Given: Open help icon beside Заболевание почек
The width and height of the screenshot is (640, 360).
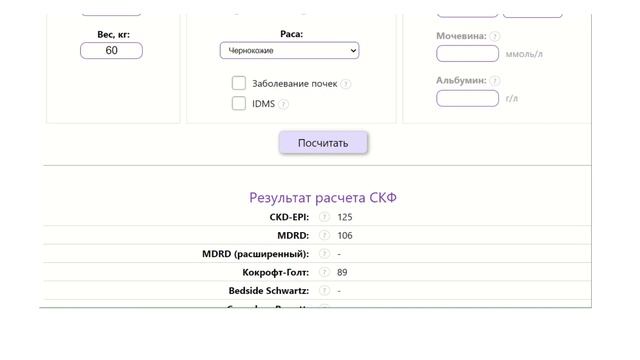Looking at the screenshot, I should [345, 84].
